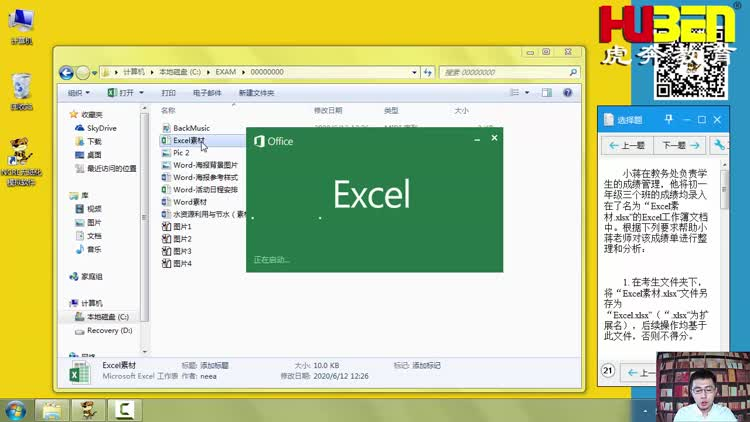Expand the 打开 button dropdown arrow
Screen dimensions: 750x422
pyautogui.click(x=142, y=92)
